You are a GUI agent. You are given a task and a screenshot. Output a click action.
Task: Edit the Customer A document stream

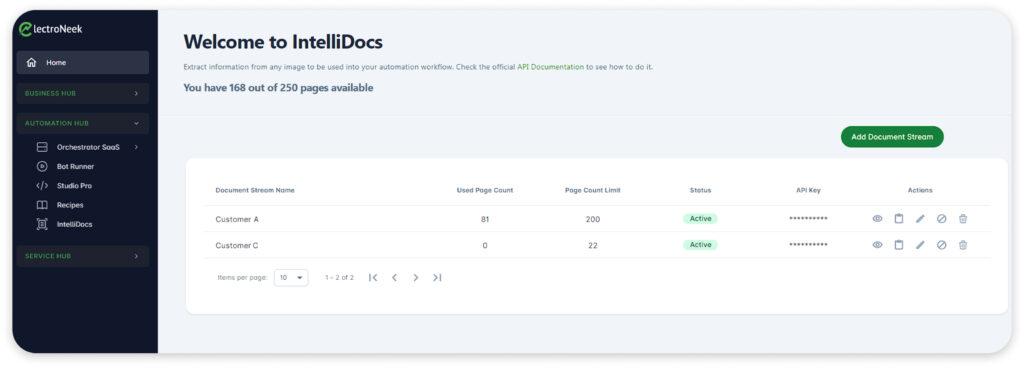coord(920,219)
